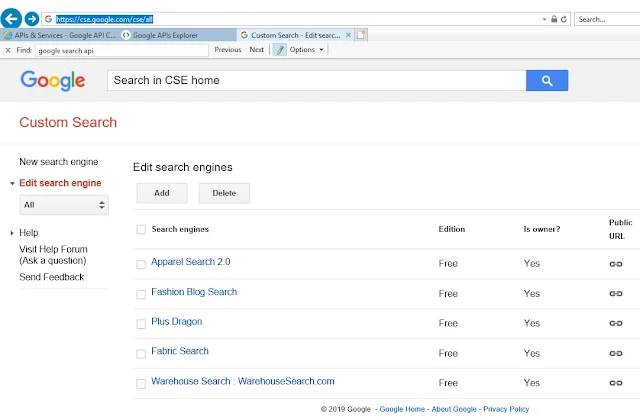Click the browser Forward arrow button
Viewport: 640px width, 420px height.
(x=32, y=19)
